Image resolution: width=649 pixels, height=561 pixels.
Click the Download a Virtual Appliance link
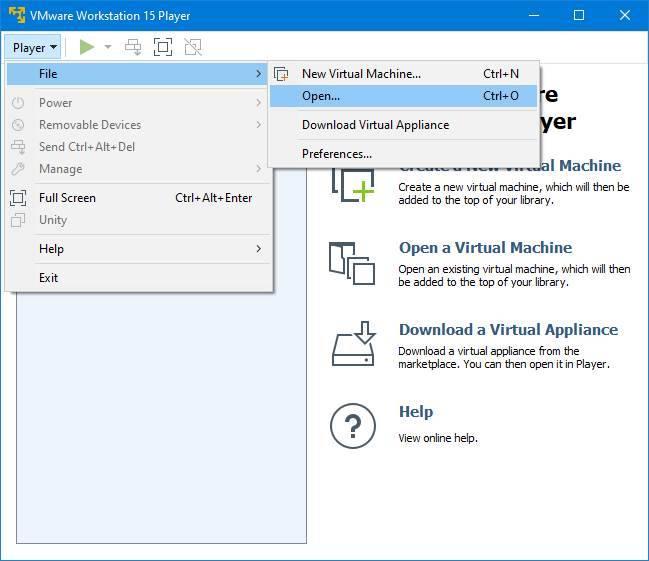pos(508,330)
